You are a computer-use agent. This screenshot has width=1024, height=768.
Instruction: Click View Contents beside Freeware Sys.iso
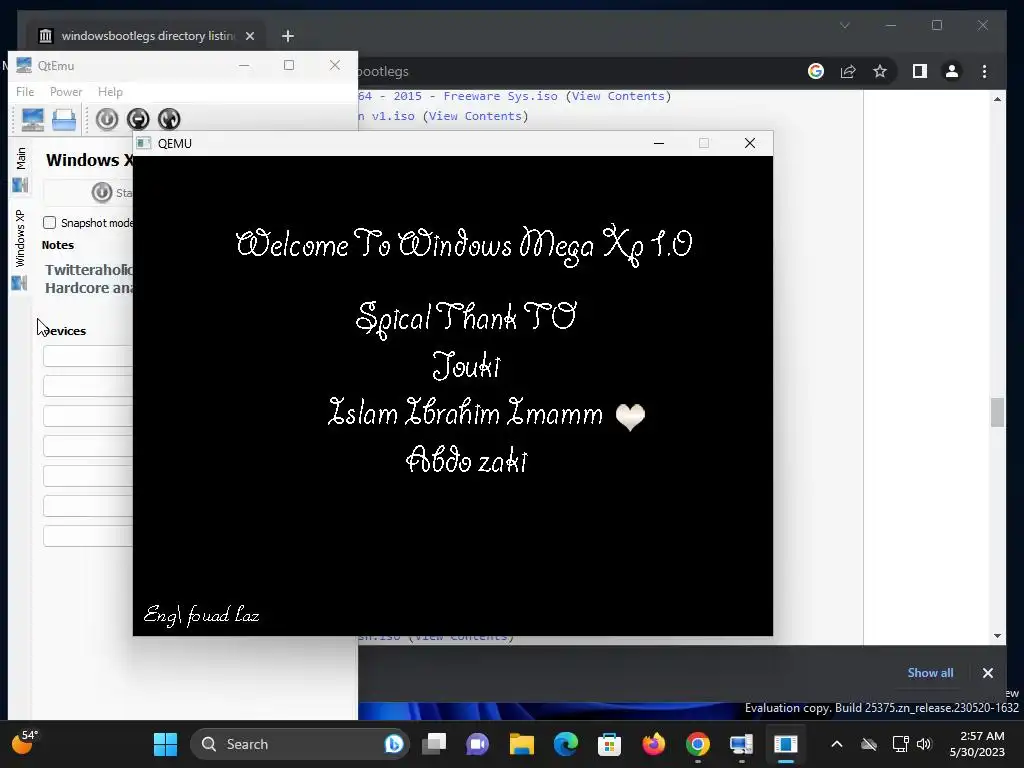coord(618,96)
